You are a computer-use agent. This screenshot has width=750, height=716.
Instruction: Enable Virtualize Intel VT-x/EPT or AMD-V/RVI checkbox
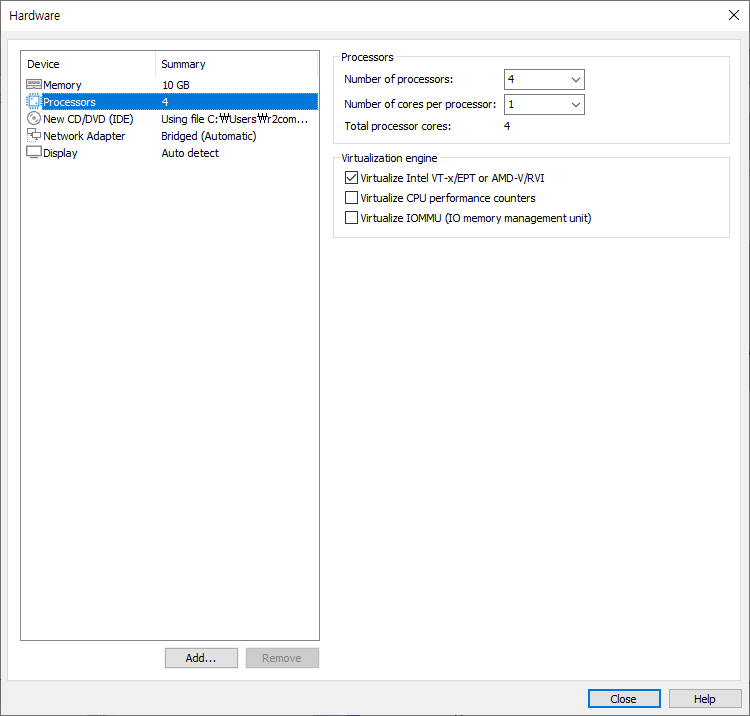[351, 178]
